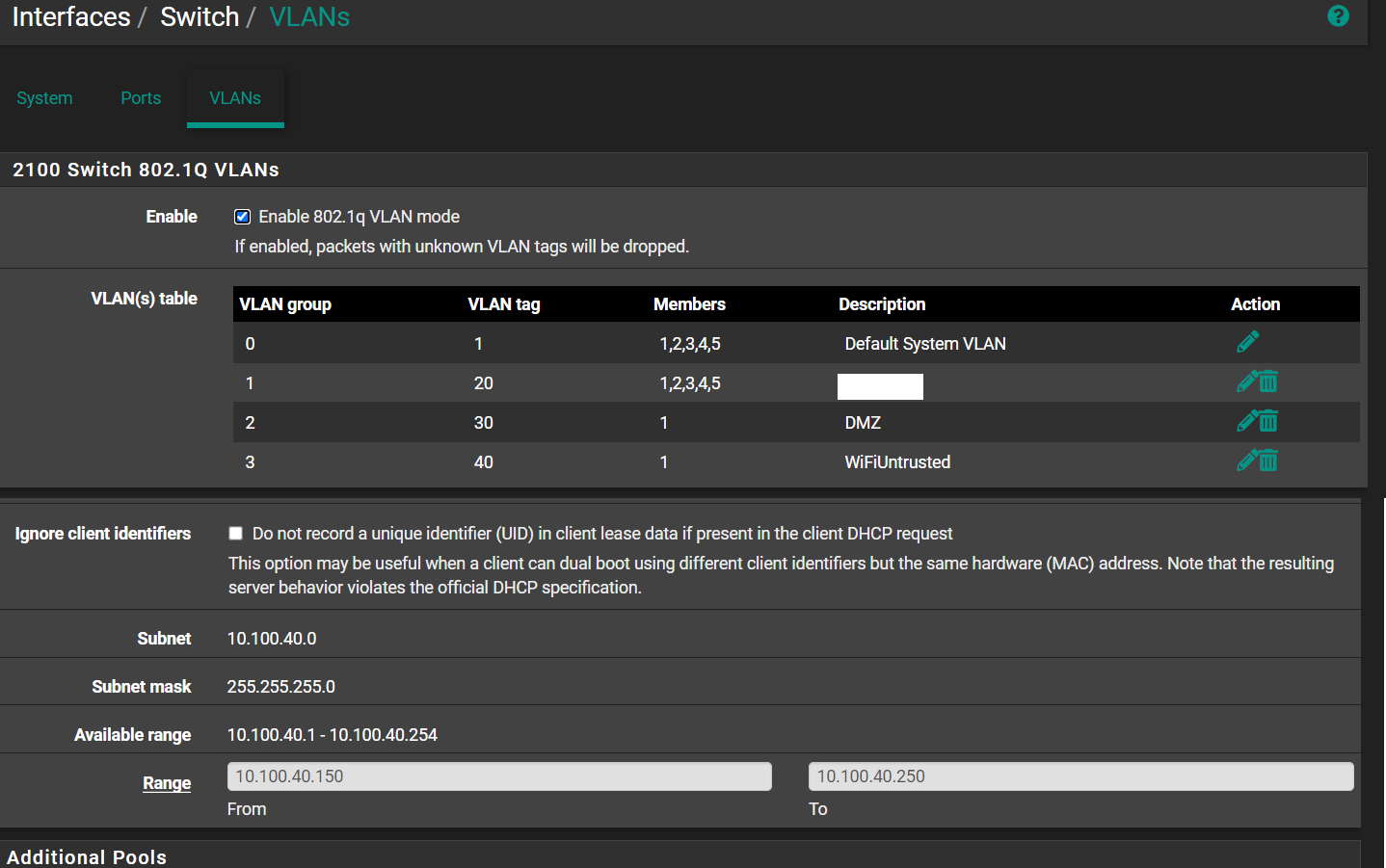Click the Description column header
The image size is (1386, 868).
coord(882,304)
